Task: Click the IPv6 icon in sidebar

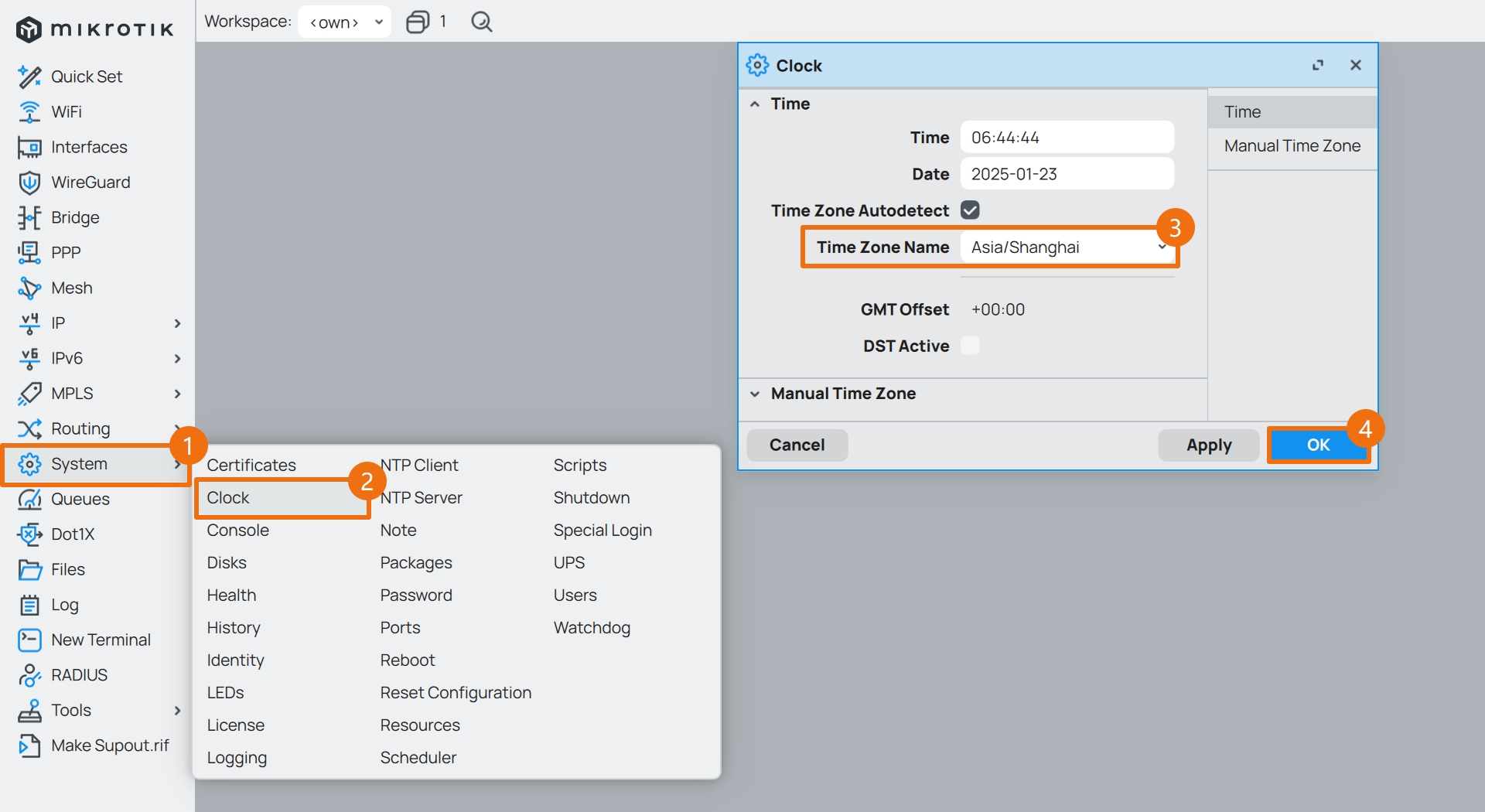Action: (x=29, y=358)
